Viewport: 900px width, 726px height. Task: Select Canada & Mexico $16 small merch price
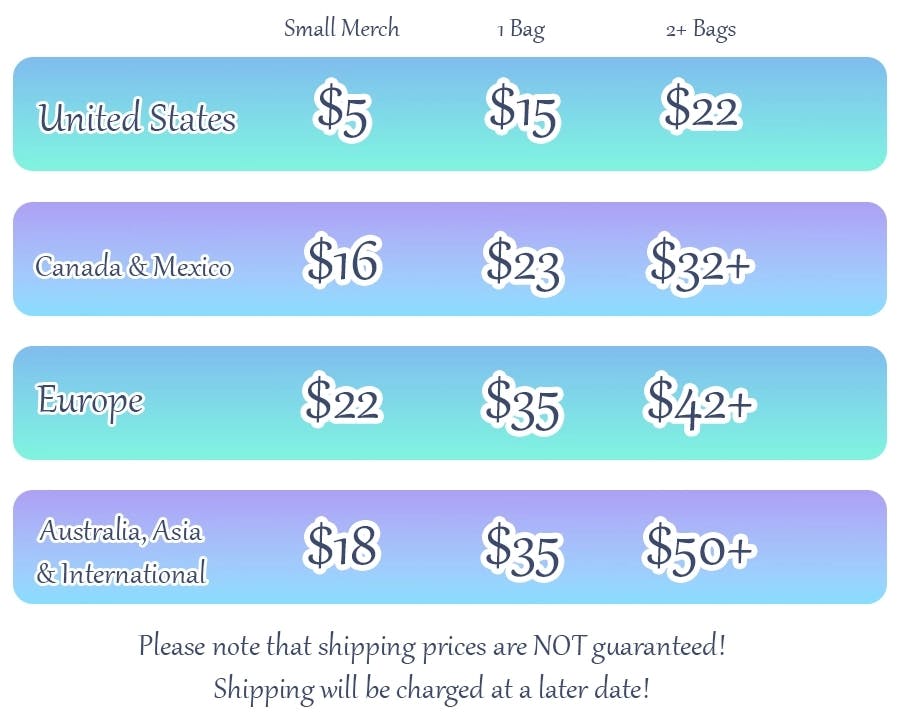(343, 261)
